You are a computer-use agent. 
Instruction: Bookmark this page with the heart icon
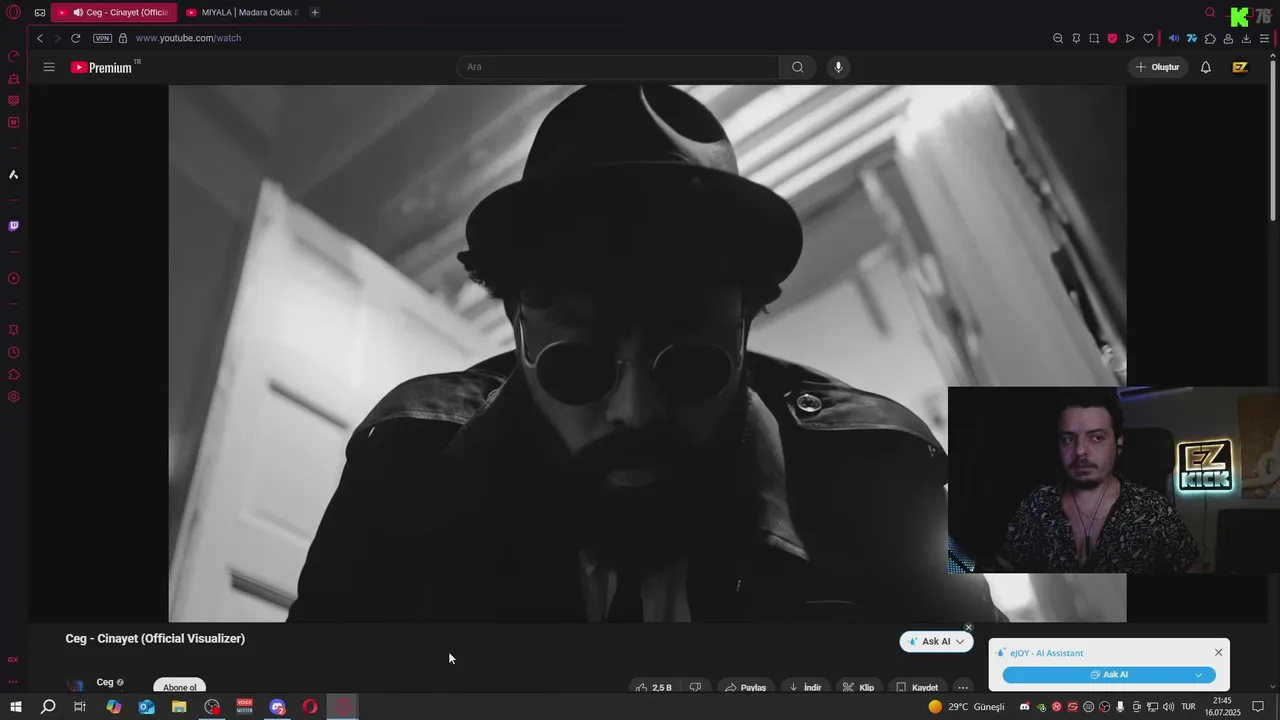[x=1148, y=39]
